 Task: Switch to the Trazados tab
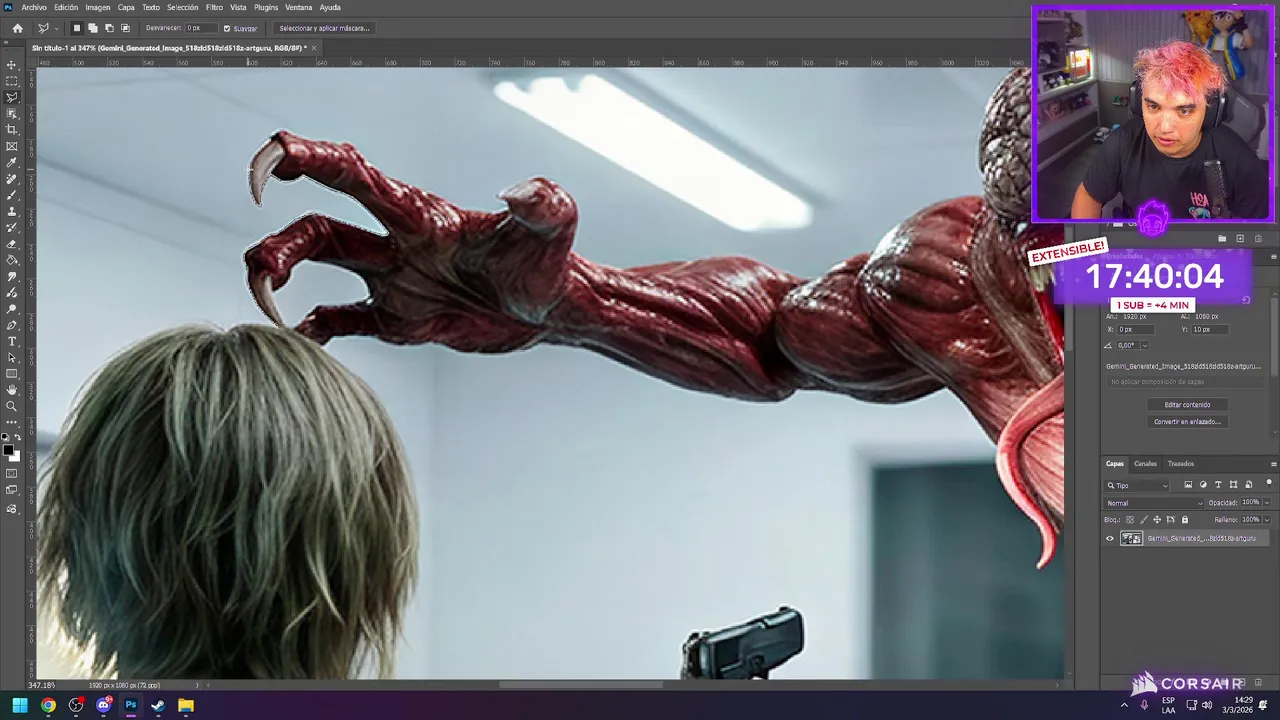click(1181, 464)
